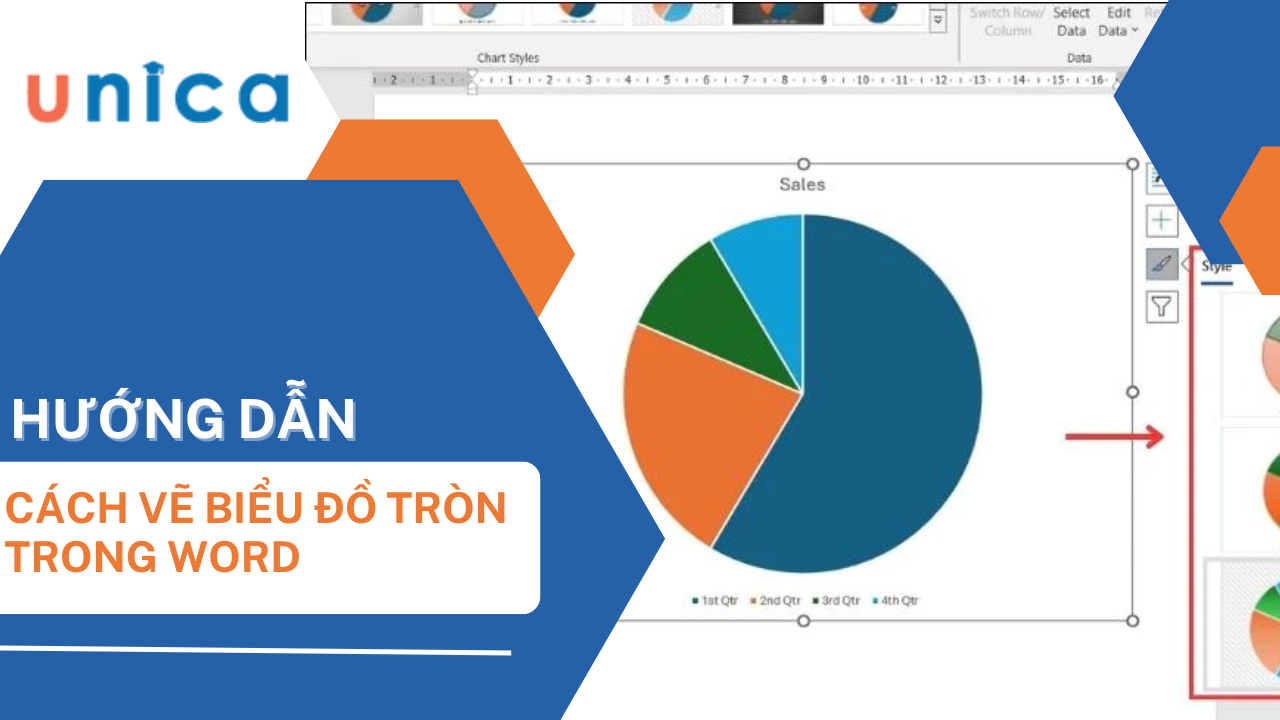Open the Chart Elements plus button
This screenshot has width=1280, height=720.
pos(1161,221)
